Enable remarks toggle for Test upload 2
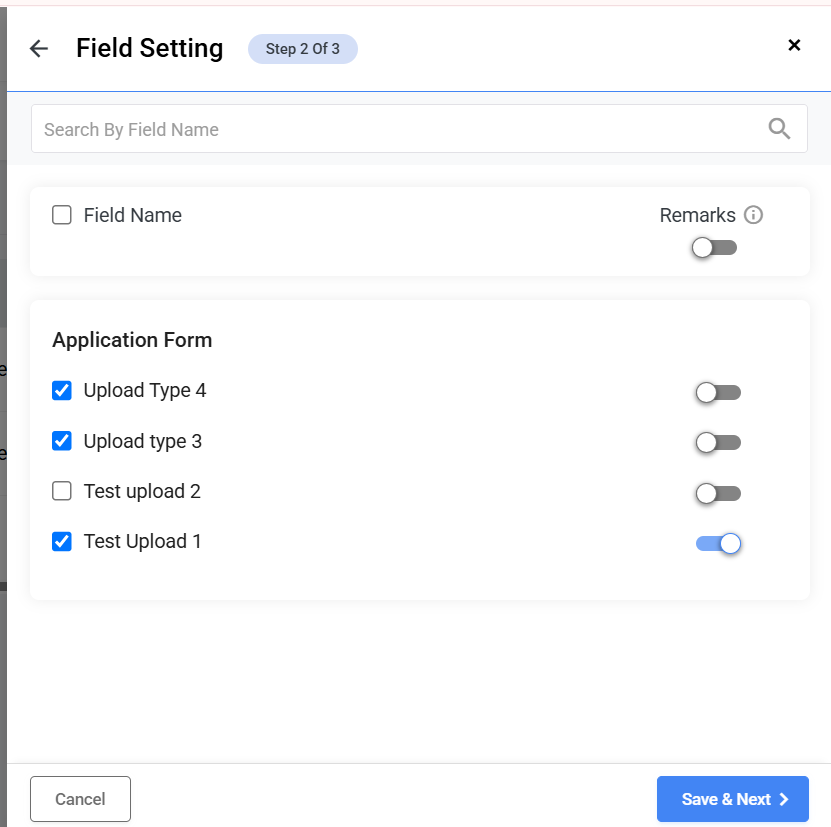The image size is (831, 827). 718,494
